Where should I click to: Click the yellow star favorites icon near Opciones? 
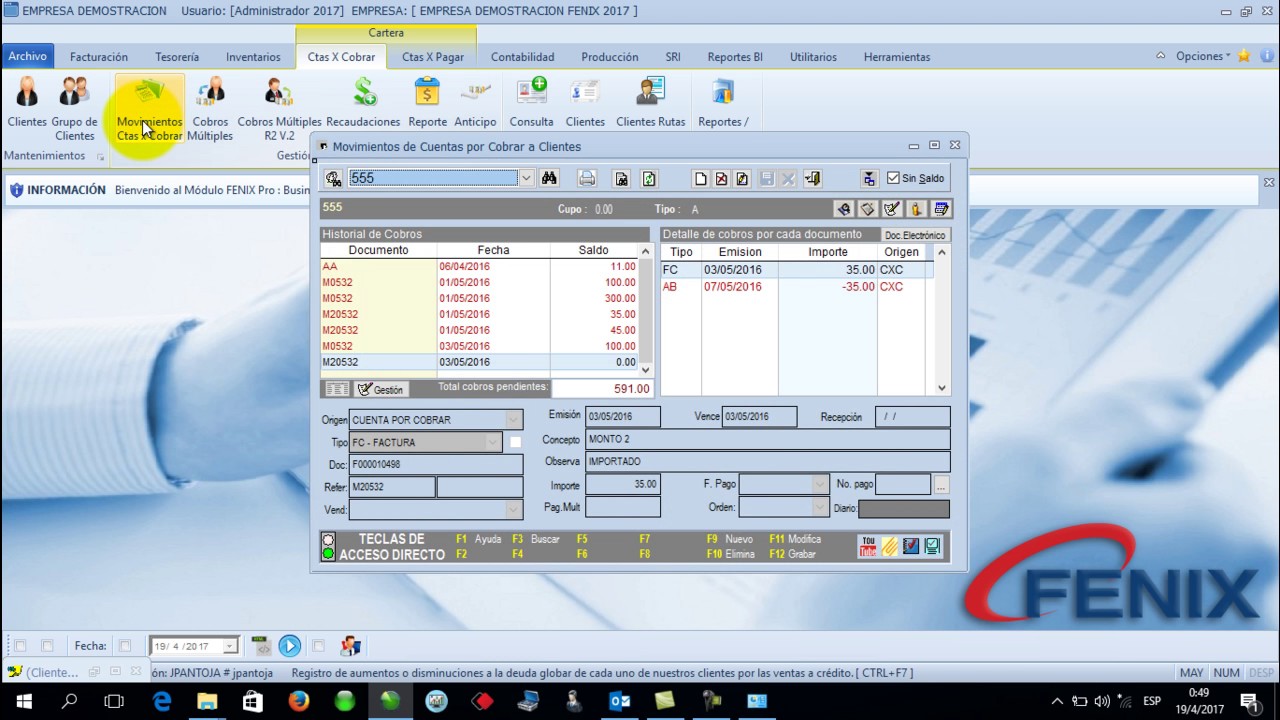coord(1244,56)
